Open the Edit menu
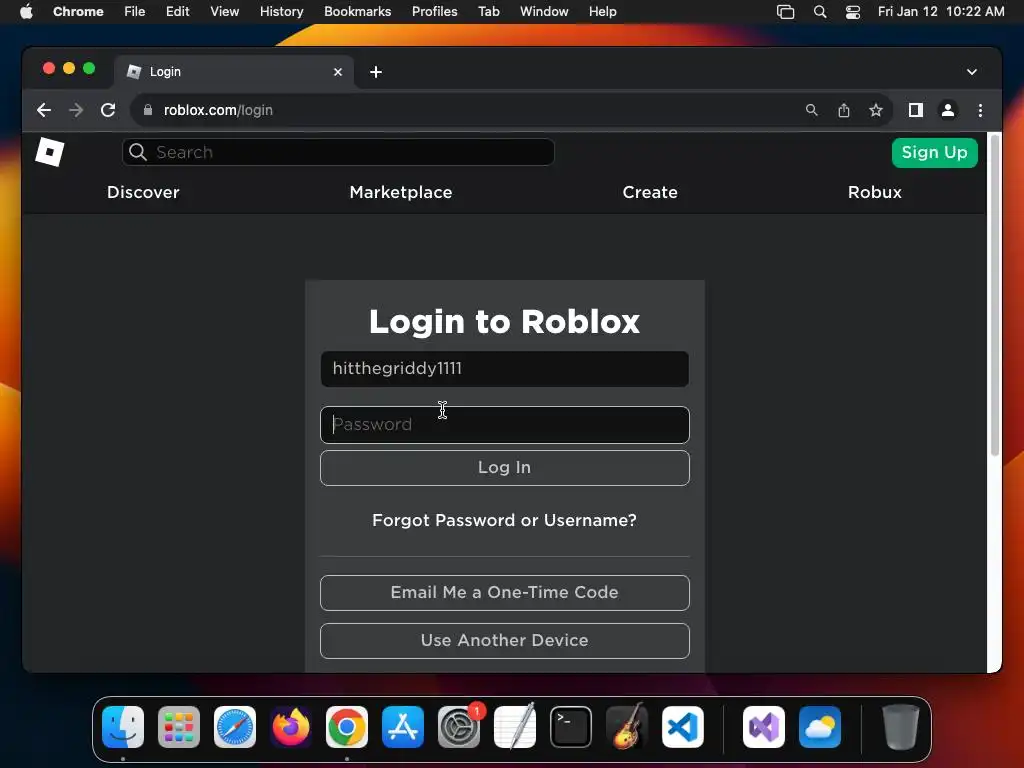This screenshot has height=768, width=1024. coord(177,11)
